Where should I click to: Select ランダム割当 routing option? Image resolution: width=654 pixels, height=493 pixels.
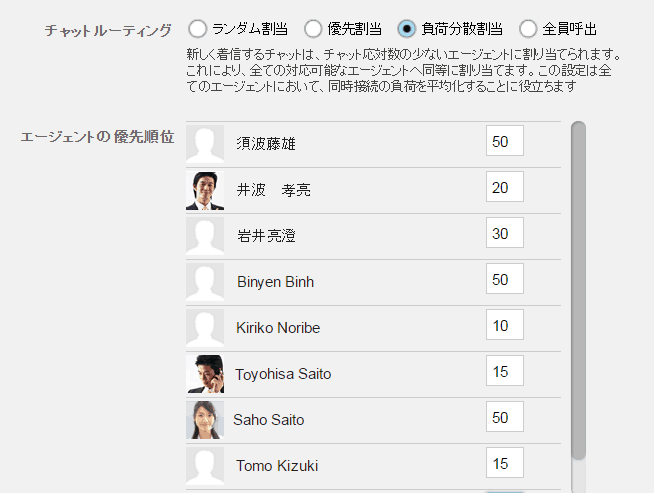click(x=198, y=29)
